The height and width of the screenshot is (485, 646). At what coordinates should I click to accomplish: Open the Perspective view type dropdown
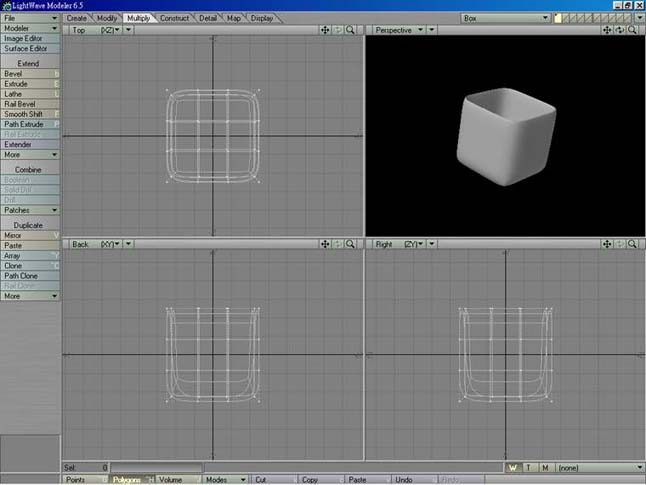pyautogui.click(x=398, y=30)
